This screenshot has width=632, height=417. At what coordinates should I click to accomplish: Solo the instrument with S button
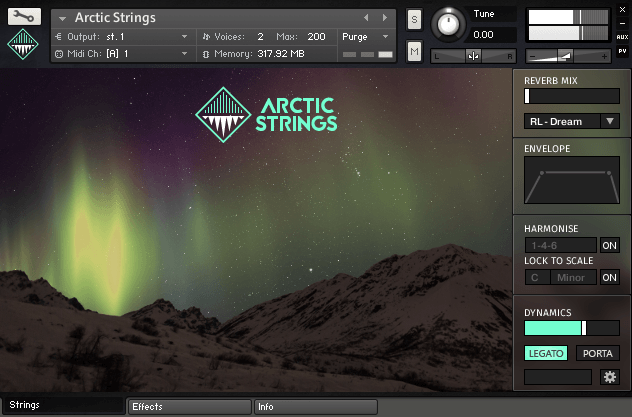click(414, 19)
